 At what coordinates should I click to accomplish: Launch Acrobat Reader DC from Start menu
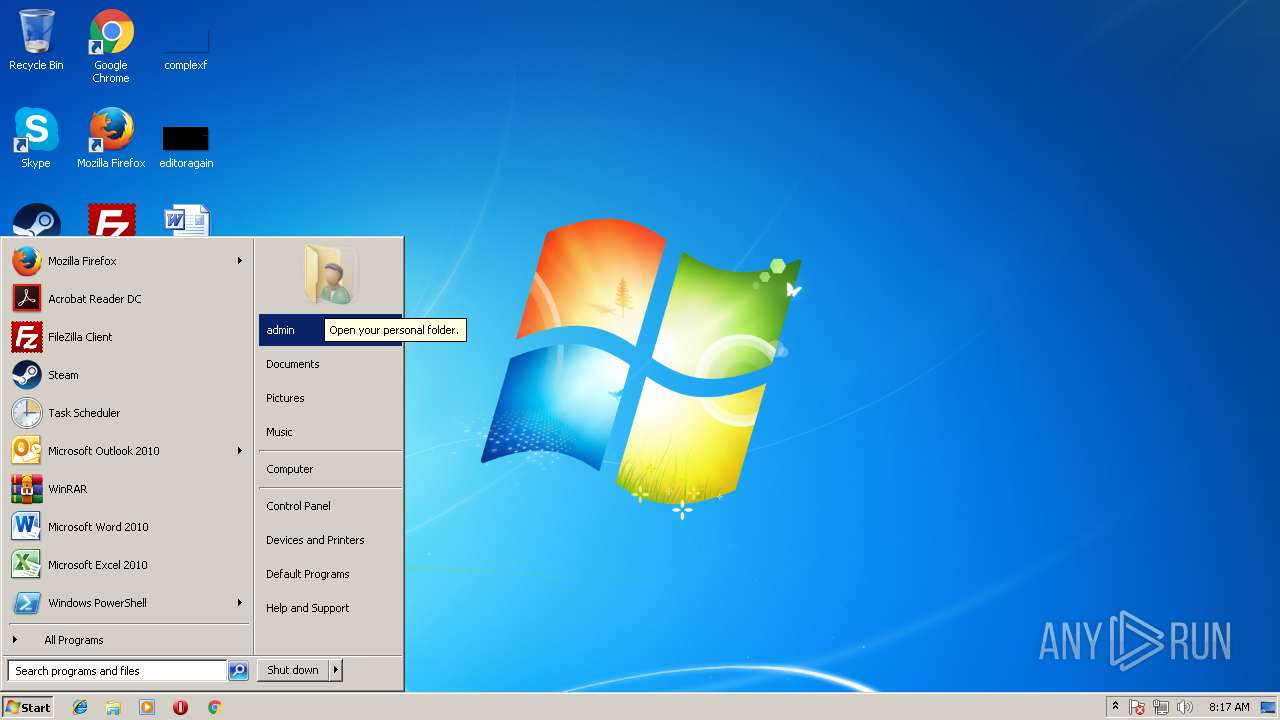click(x=127, y=299)
